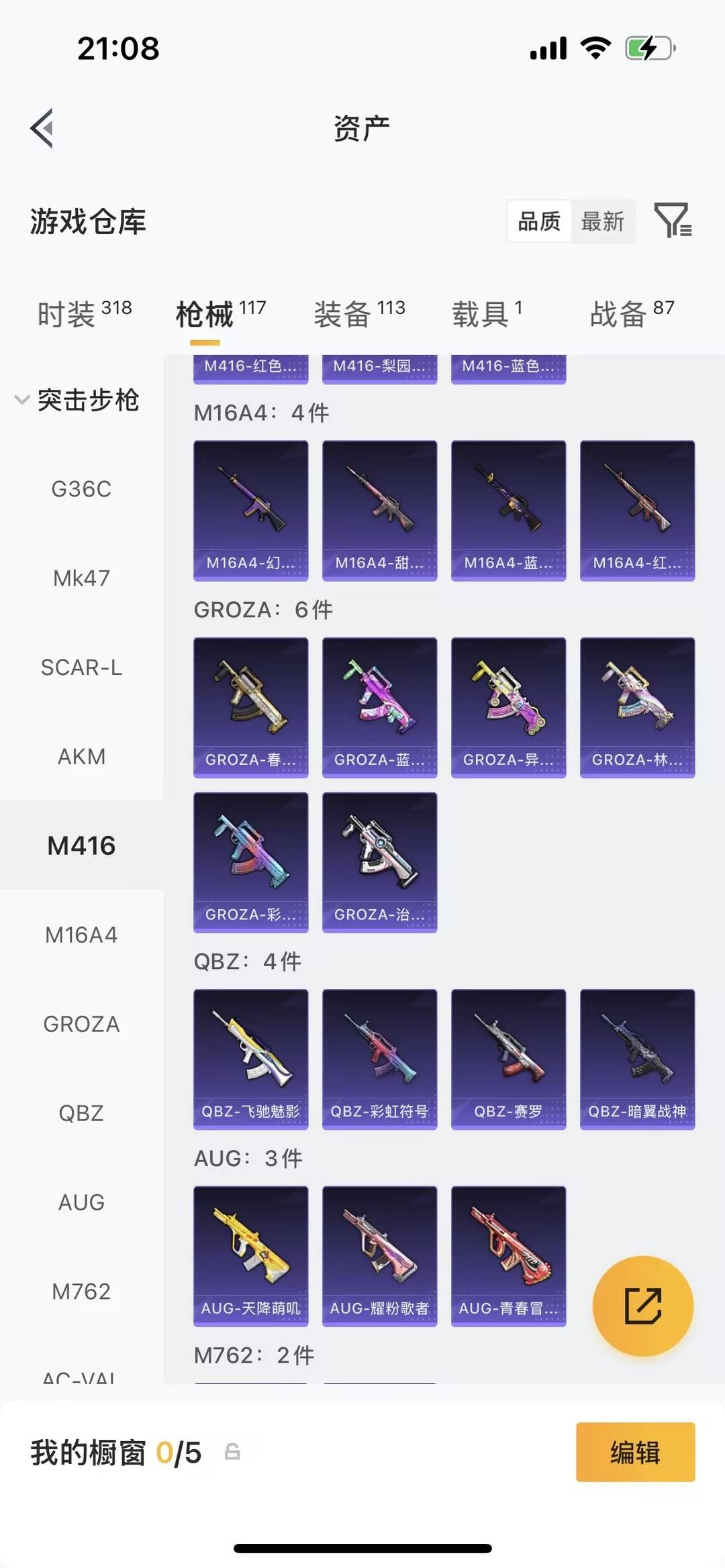The image size is (725, 1568).
Task: Jump to SCAR-L in sidebar list
Action: (x=82, y=667)
